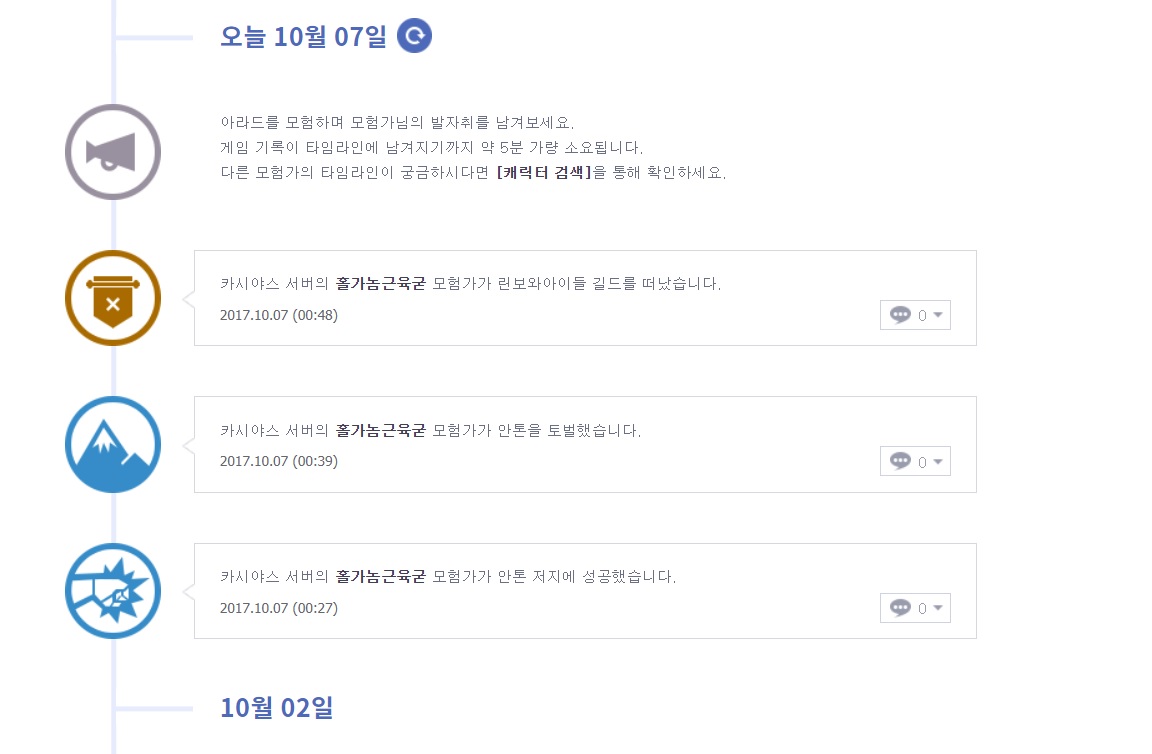Select the 오늘 10월 07일 date heading
Viewport: 1152px width, 754px height.
coord(303,37)
